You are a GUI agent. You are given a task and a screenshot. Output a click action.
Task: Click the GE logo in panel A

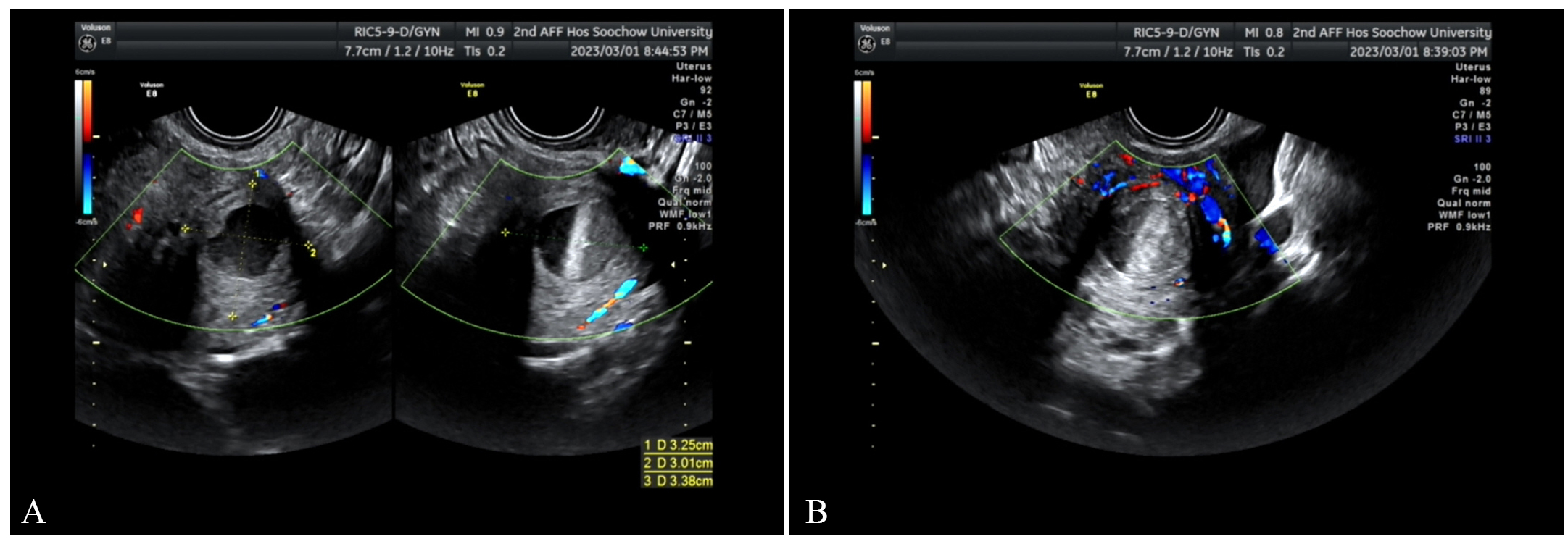tap(87, 43)
